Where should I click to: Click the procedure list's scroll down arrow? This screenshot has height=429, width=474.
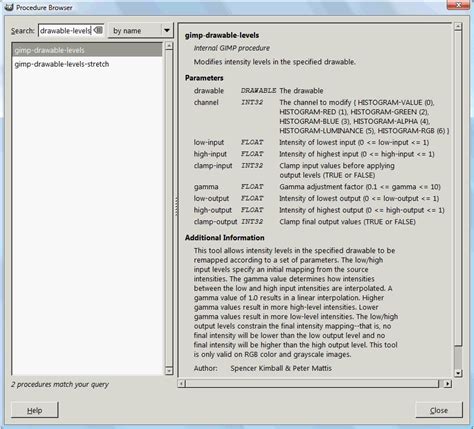(x=169, y=370)
